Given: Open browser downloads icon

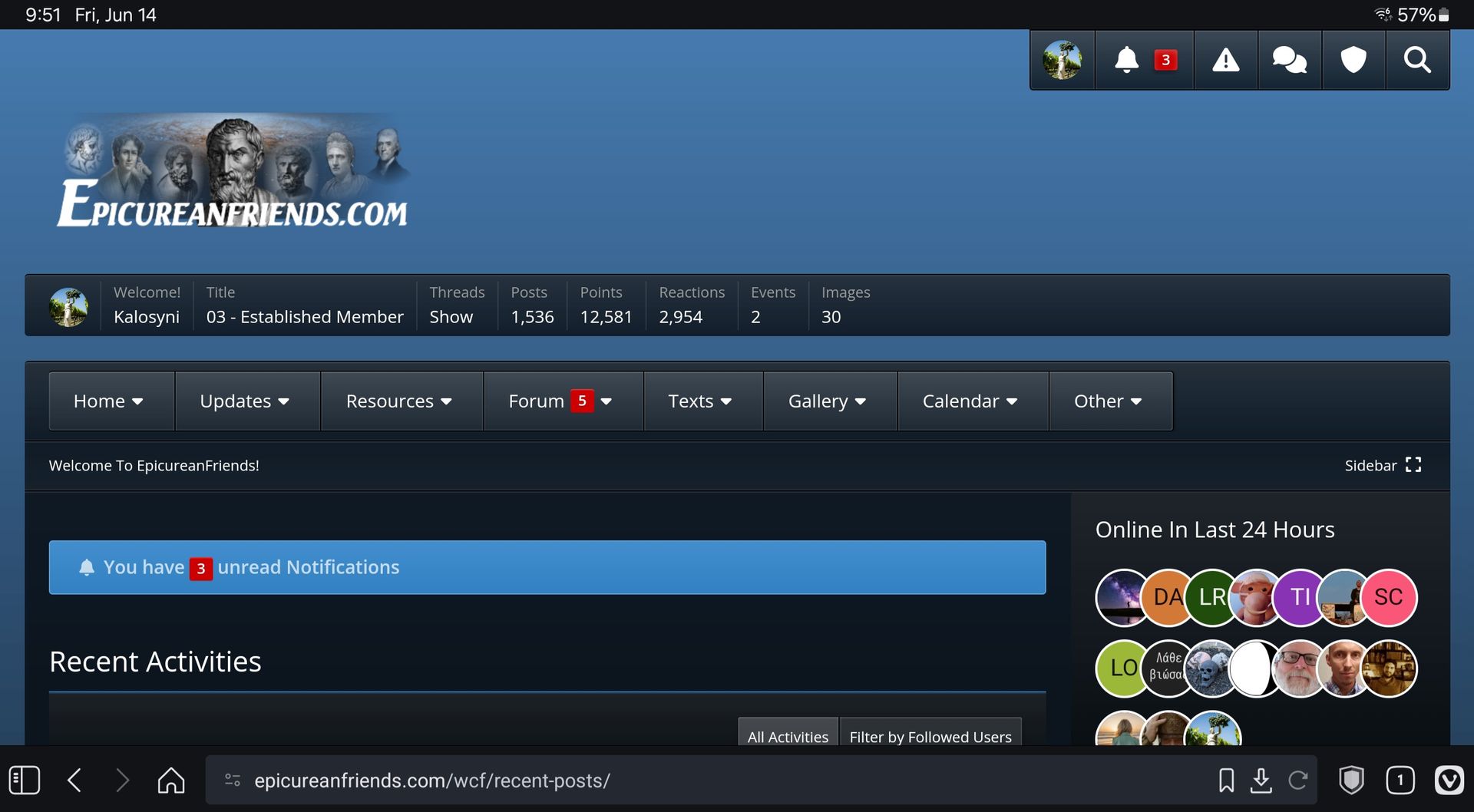Looking at the screenshot, I should pos(1261,781).
